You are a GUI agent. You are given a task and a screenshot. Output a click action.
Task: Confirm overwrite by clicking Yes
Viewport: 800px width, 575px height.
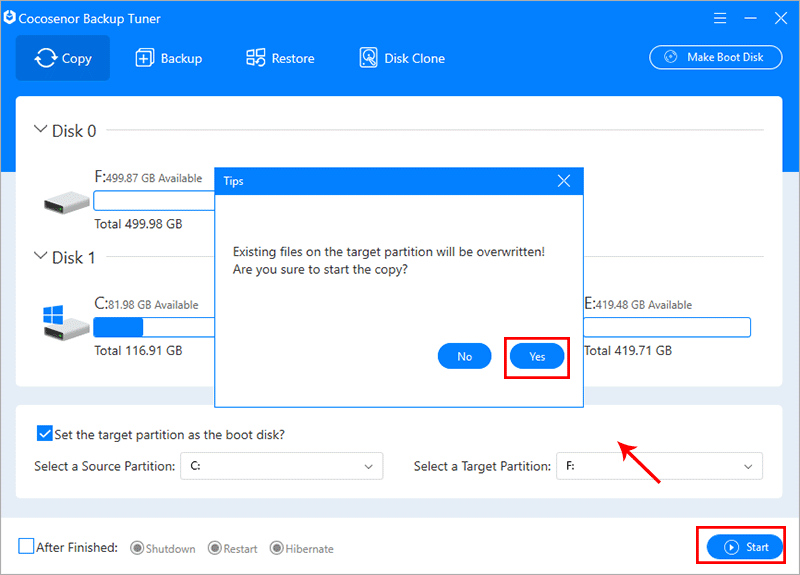click(537, 356)
